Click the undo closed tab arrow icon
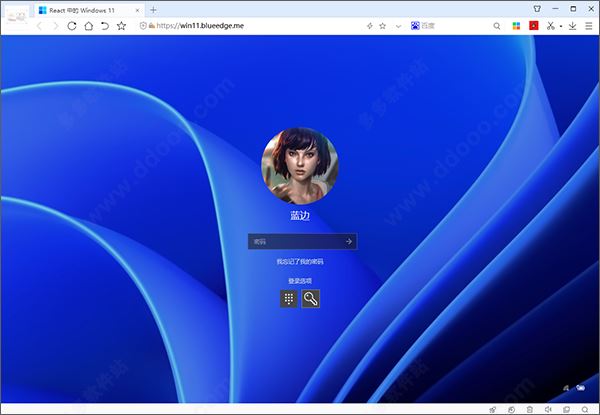 pos(105,26)
